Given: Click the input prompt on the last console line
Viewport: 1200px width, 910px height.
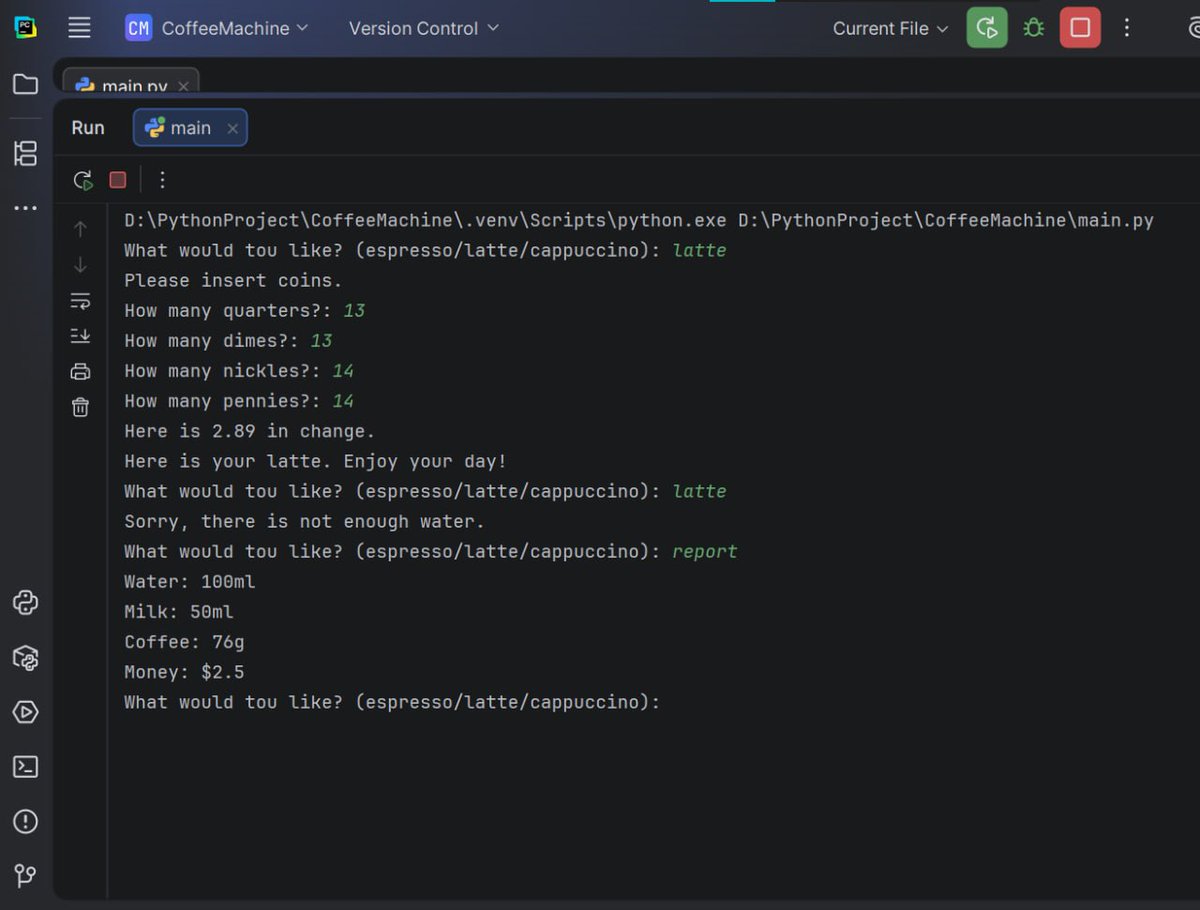Looking at the screenshot, I should (x=392, y=702).
